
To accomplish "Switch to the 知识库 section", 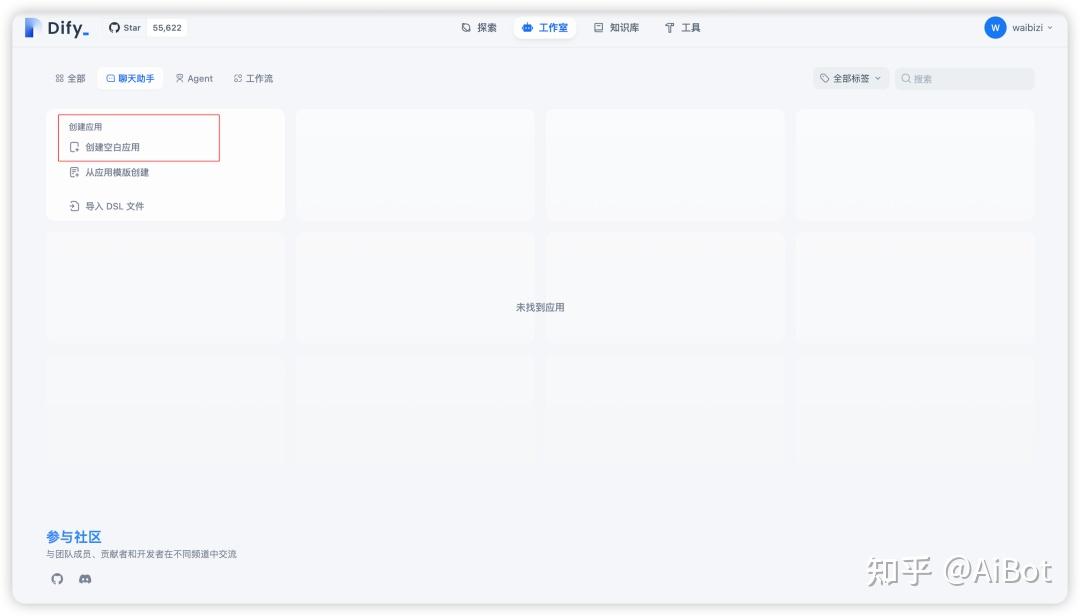I will (620, 27).
